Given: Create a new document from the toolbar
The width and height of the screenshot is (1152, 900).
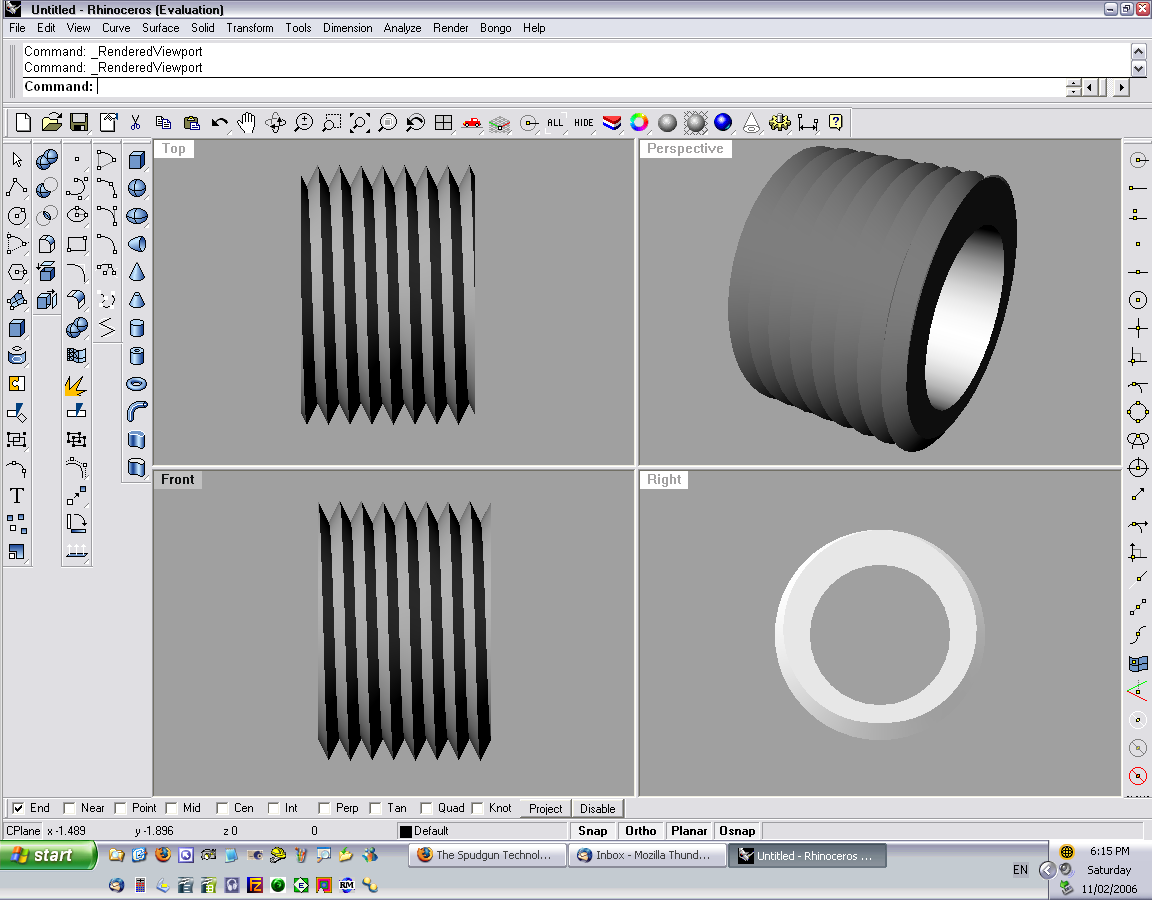Looking at the screenshot, I should point(23,123).
